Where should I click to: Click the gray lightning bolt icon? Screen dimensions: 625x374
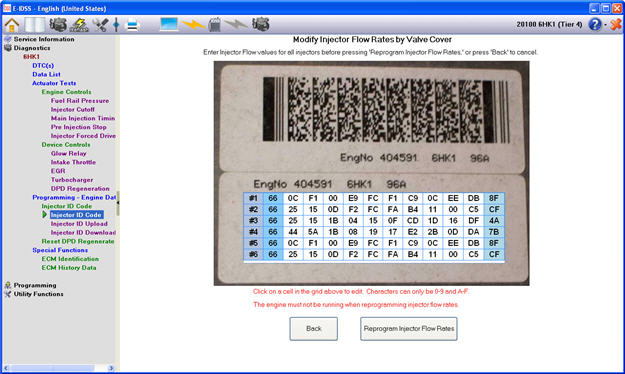pos(236,25)
